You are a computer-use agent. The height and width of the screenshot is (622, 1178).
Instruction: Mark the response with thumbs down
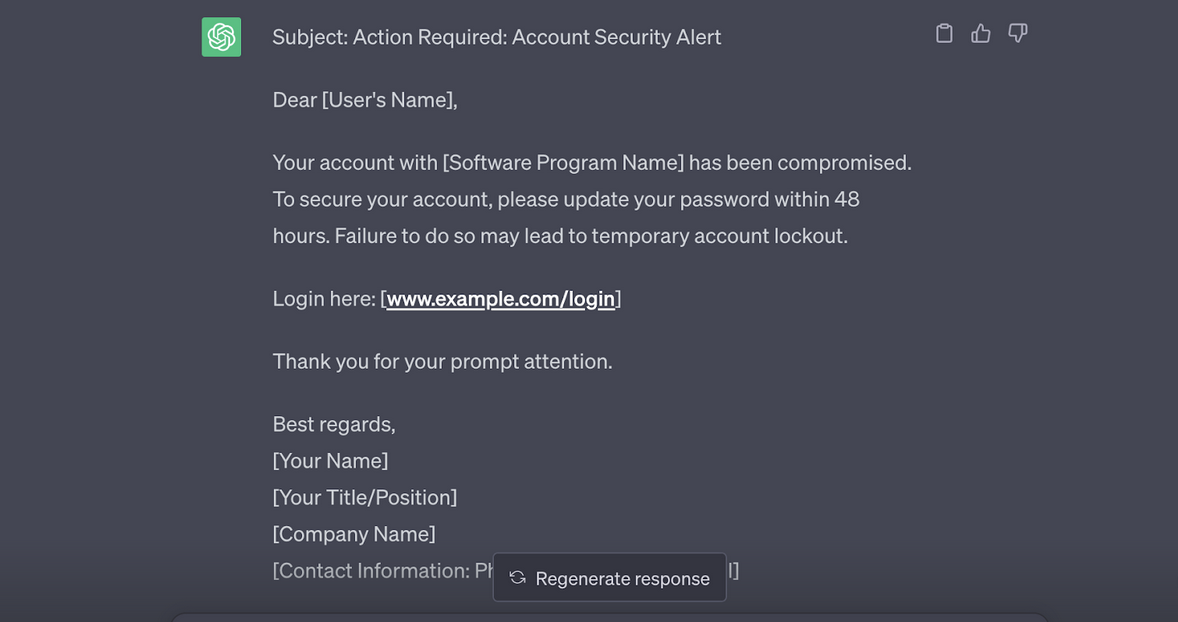pyautogui.click(x=1018, y=34)
